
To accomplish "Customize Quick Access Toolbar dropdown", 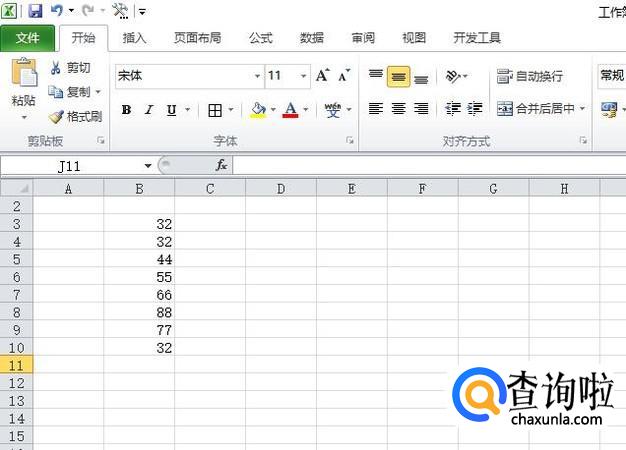I will (142, 12).
